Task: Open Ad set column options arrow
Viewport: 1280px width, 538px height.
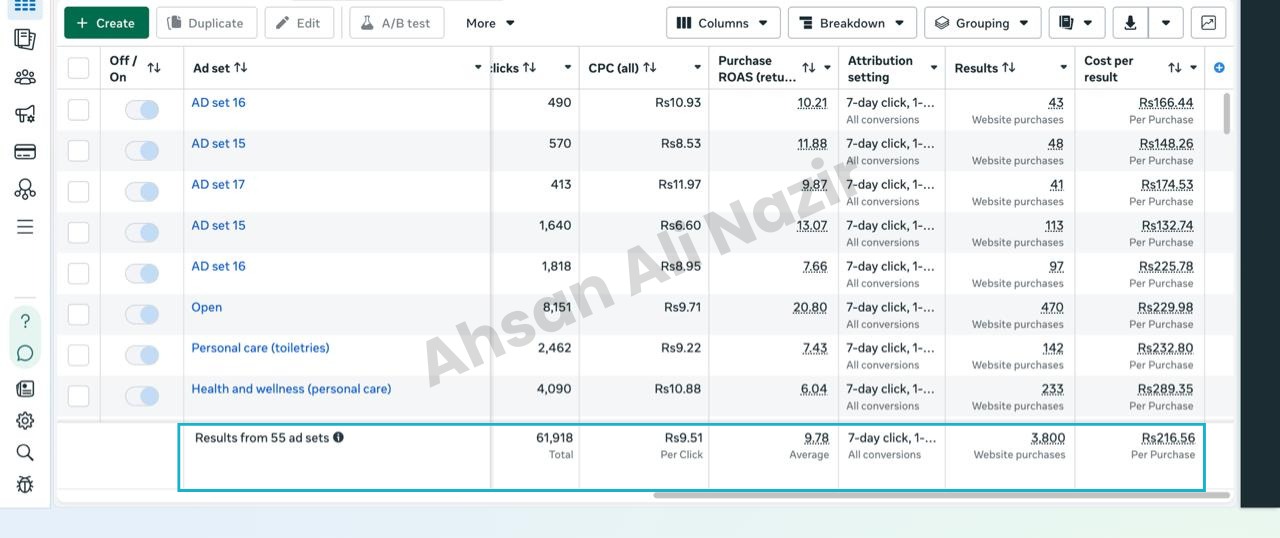Action: tap(478, 68)
